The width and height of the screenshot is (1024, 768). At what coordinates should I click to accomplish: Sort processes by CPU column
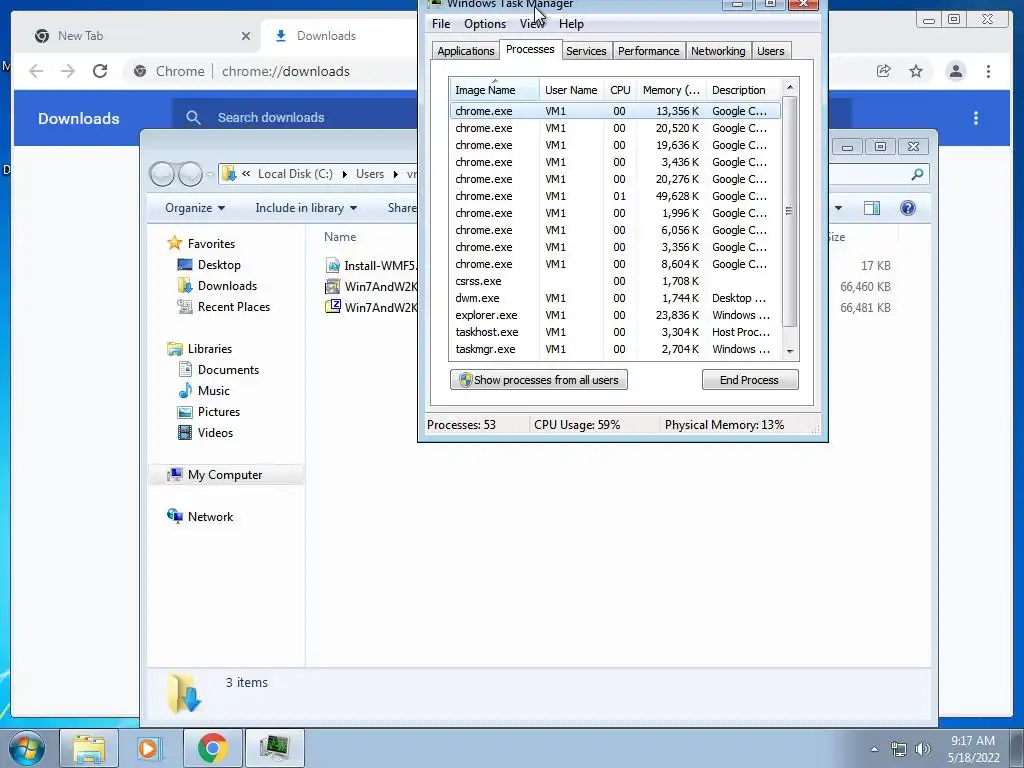(620, 90)
